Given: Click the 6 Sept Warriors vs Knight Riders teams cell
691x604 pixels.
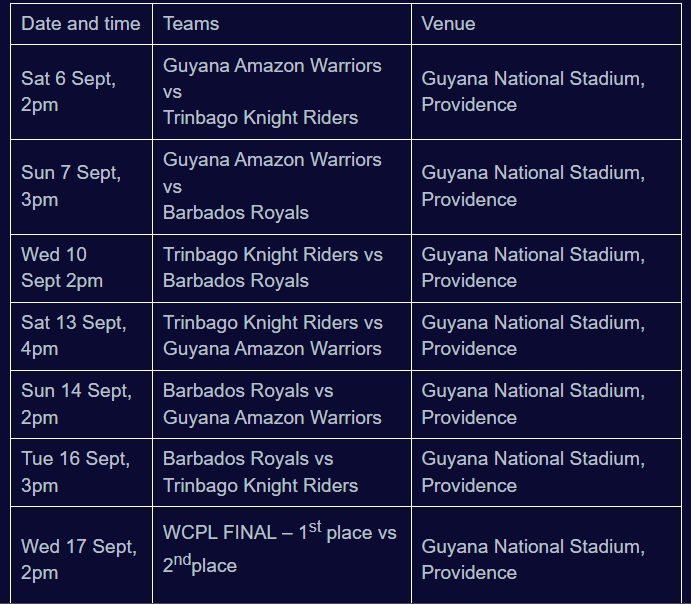Looking at the screenshot, I should [282, 92].
